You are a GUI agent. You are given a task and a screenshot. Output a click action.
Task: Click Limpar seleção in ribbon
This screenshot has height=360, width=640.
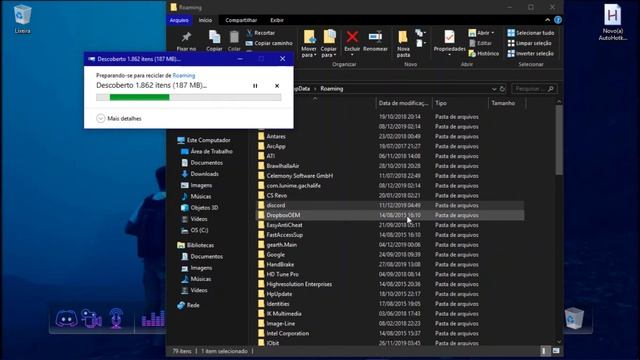point(529,43)
